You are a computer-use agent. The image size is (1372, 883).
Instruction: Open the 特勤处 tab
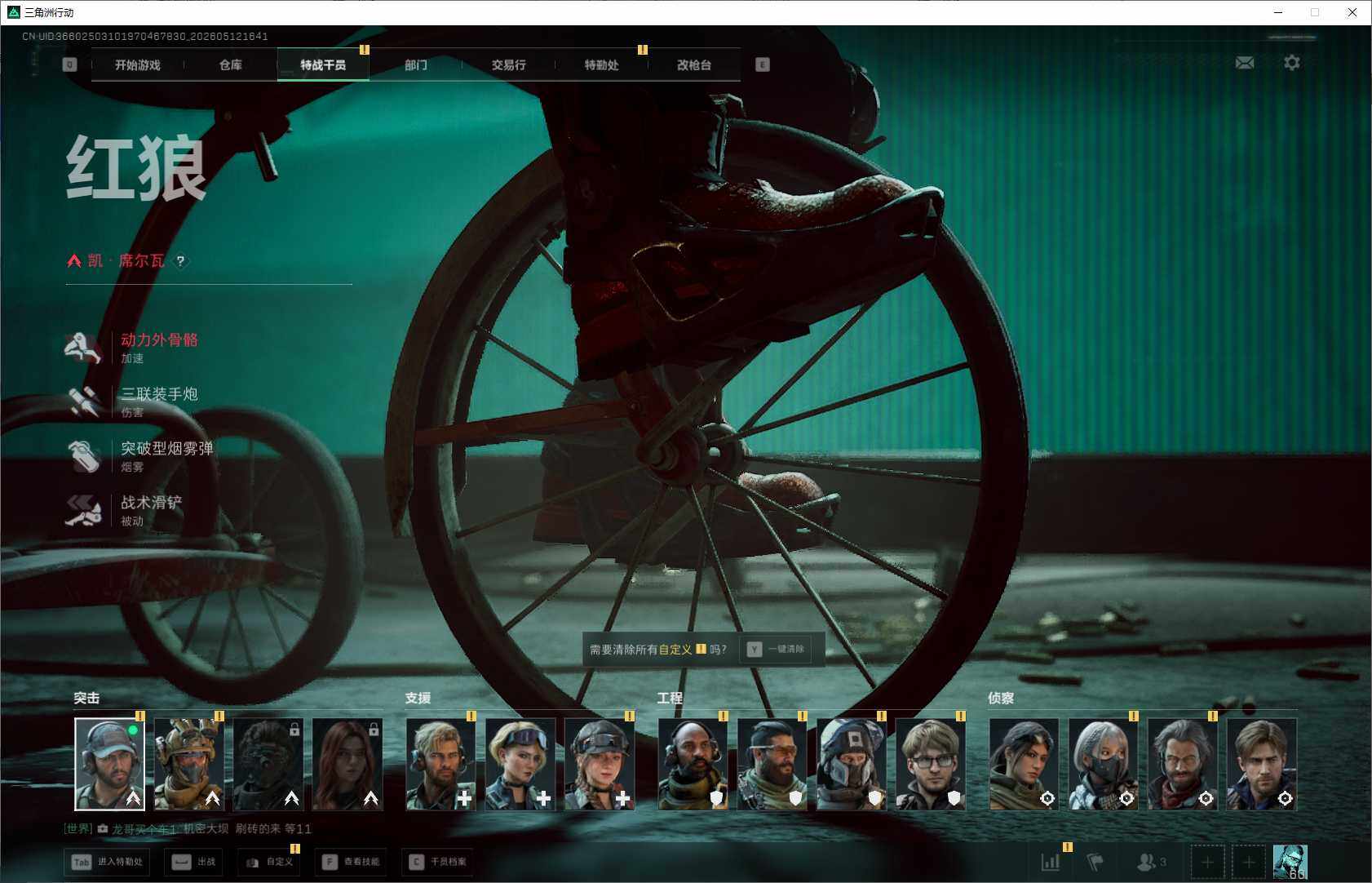pyautogui.click(x=602, y=65)
